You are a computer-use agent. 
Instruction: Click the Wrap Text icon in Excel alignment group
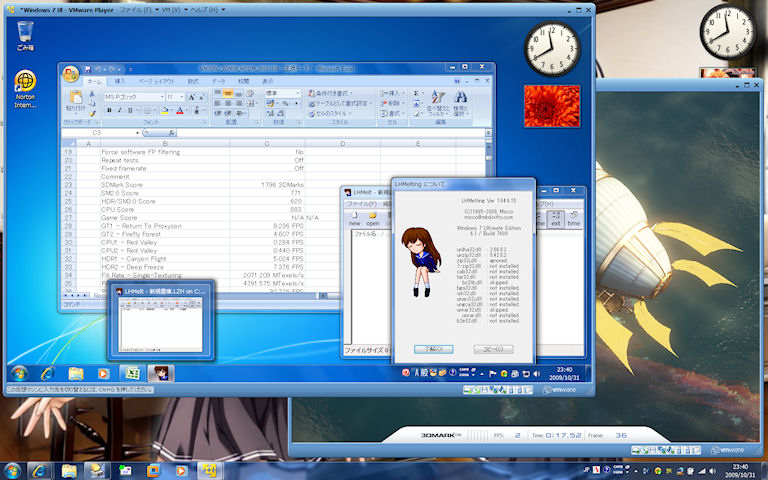click(x=251, y=93)
